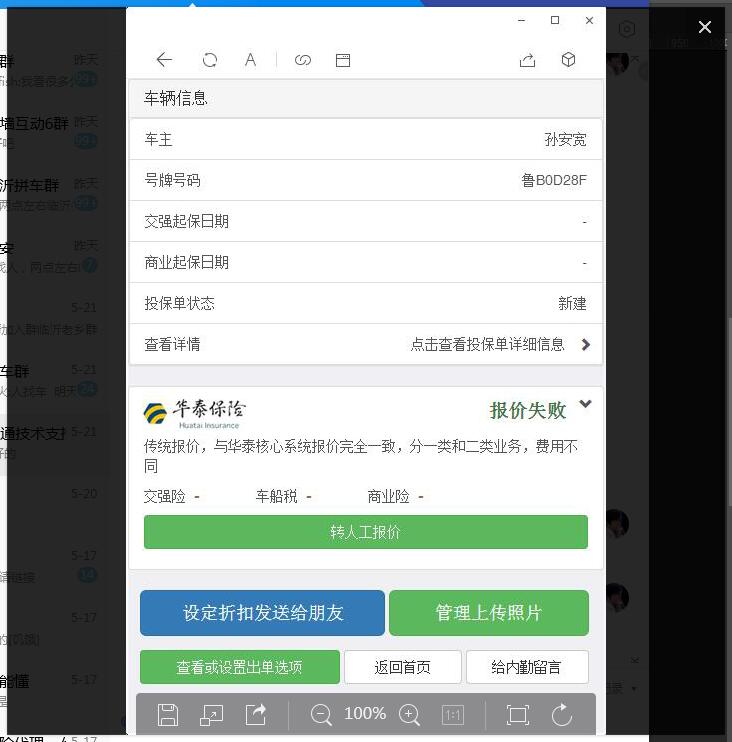Click the 商业险 label in quote card

click(388, 496)
